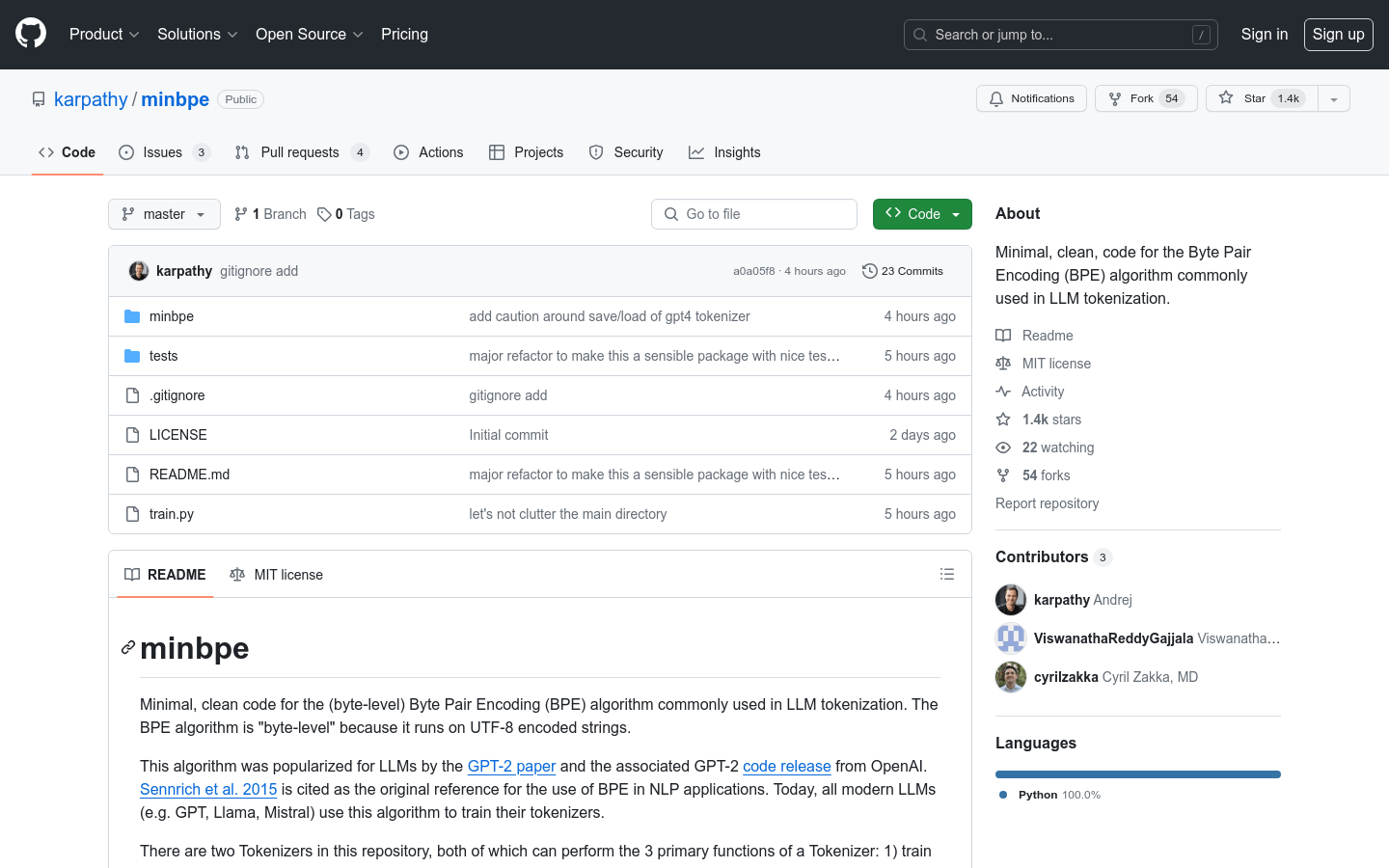1389x868 pixels.
Task: Switch to the Pull requests tab
Action: click(x=299, y=152)
